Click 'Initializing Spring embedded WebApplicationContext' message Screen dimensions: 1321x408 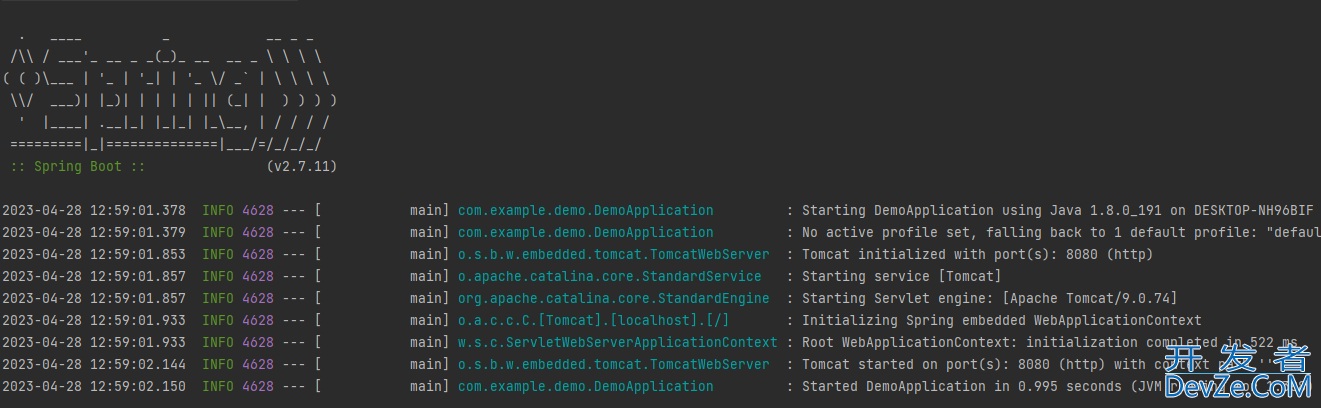pyautogui.click(x=1001, y=320)
